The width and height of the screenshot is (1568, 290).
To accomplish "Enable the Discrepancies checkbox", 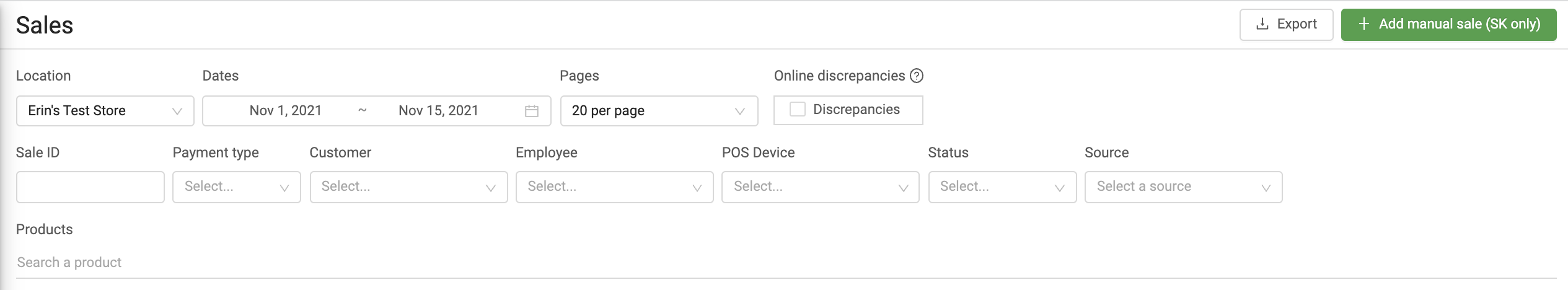I will point(798,110).
